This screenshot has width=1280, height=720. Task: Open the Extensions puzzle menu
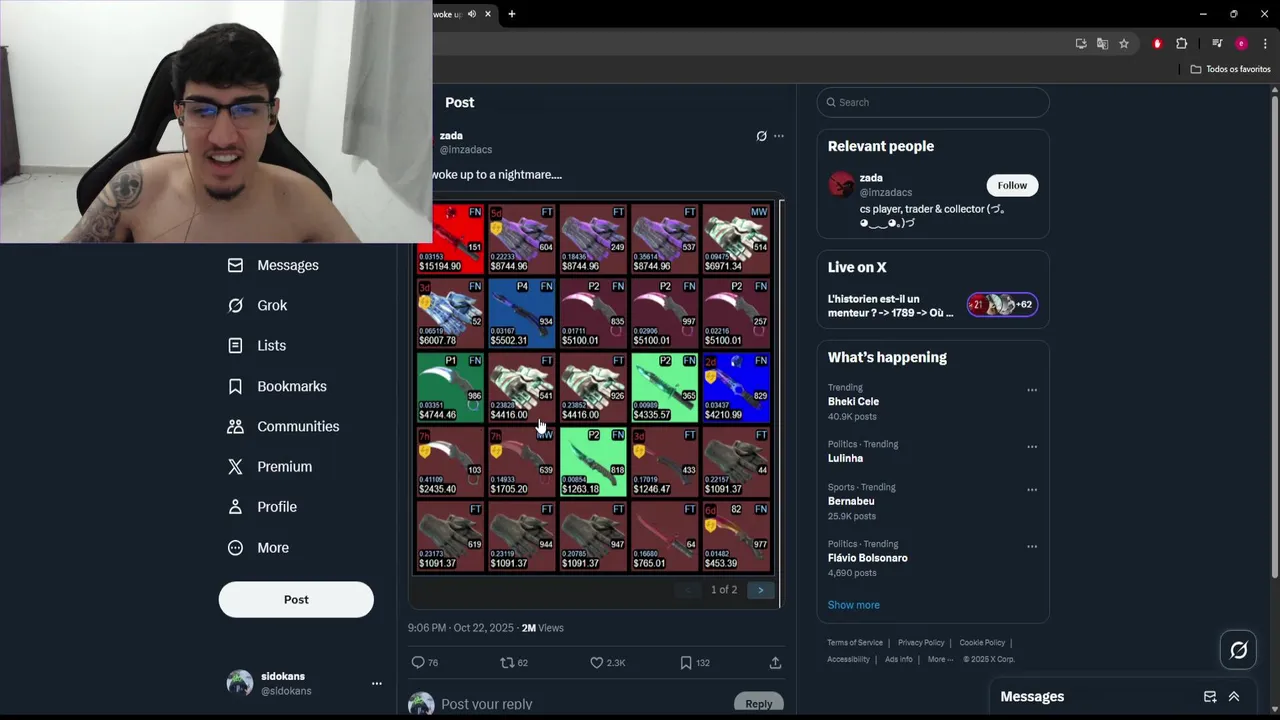coord(1181,44)
